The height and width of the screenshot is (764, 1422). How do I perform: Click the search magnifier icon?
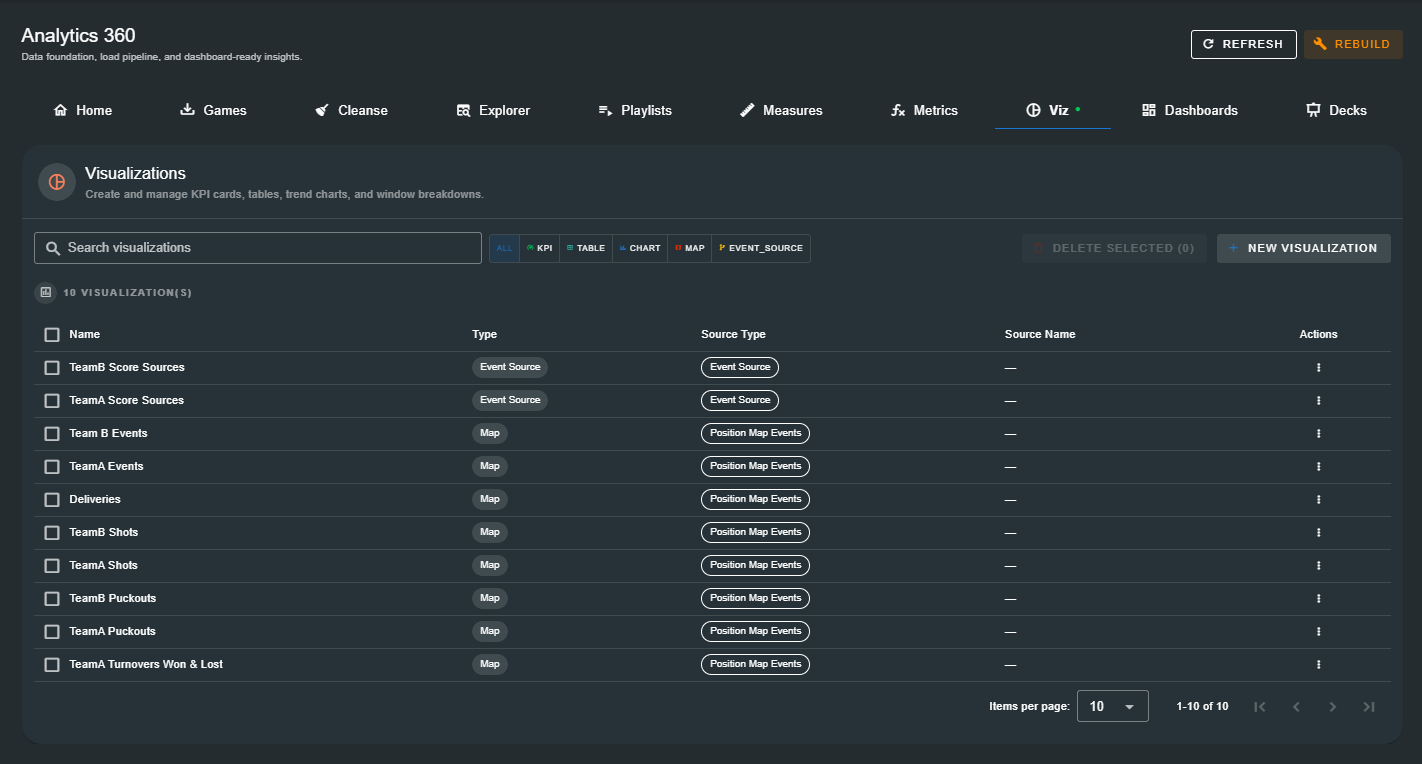point(53,248)
